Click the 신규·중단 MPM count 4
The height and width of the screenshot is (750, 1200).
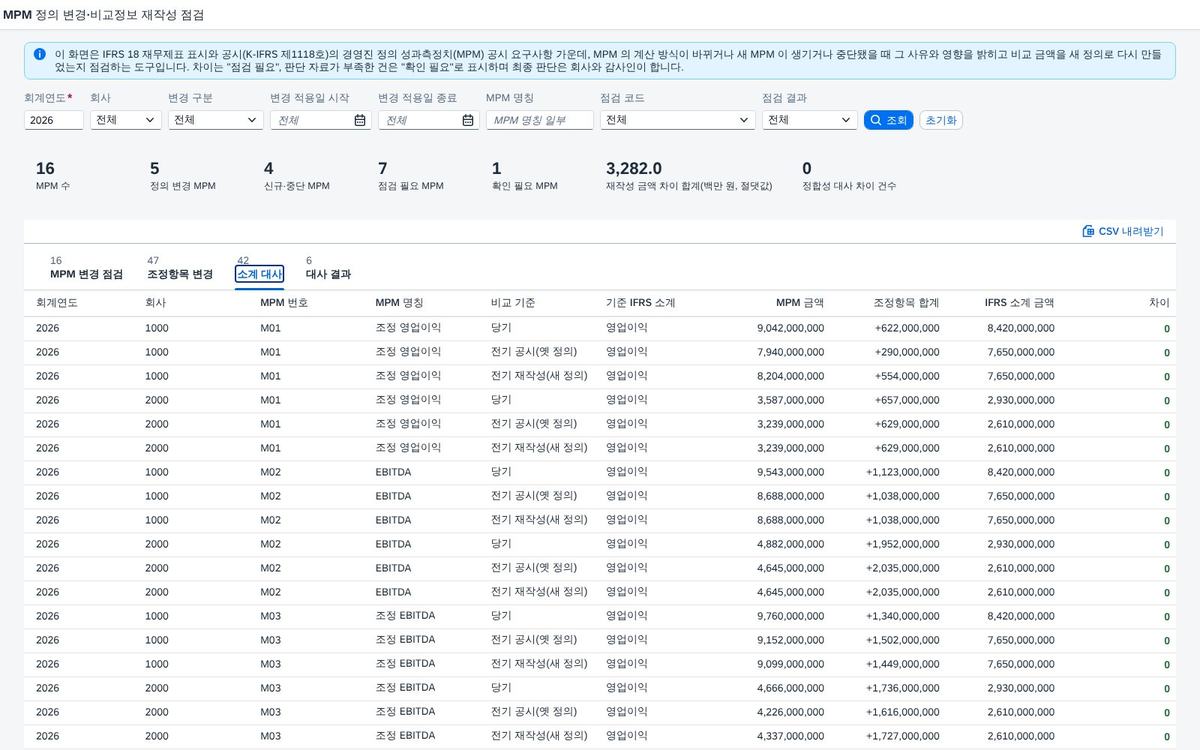coord(268,169)
